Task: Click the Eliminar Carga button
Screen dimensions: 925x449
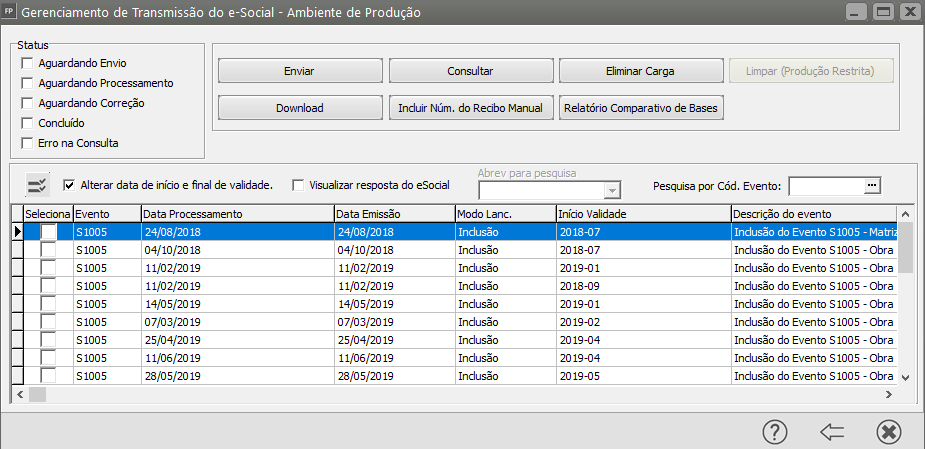Action: [x=640, y=71]
